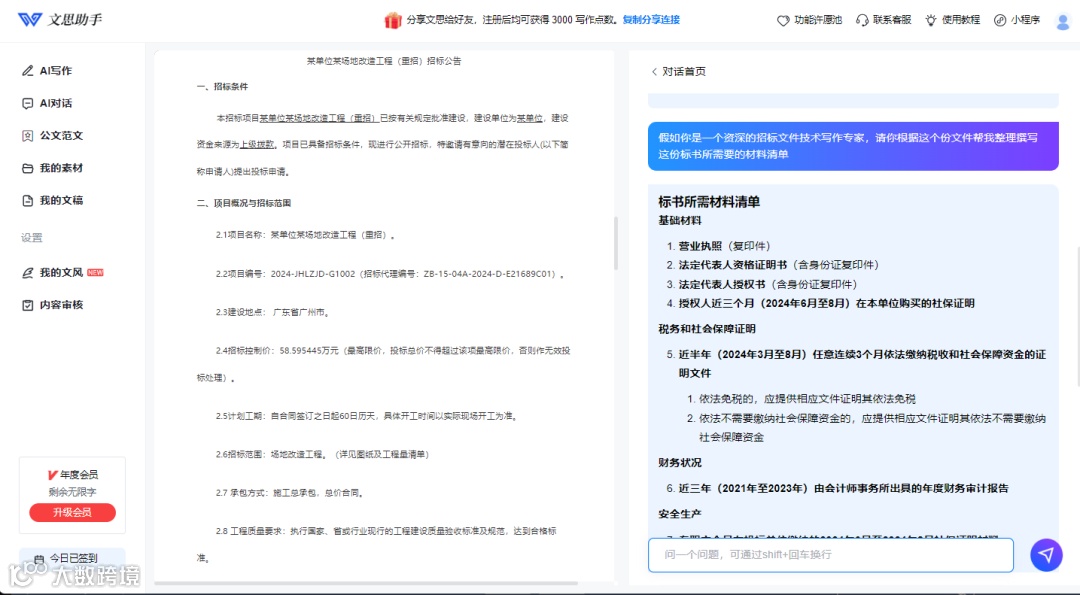The width and height of the screenshot is (1080, 595).
Task: Click item 近三年年度财务审计报告
Action: (844, 488)
